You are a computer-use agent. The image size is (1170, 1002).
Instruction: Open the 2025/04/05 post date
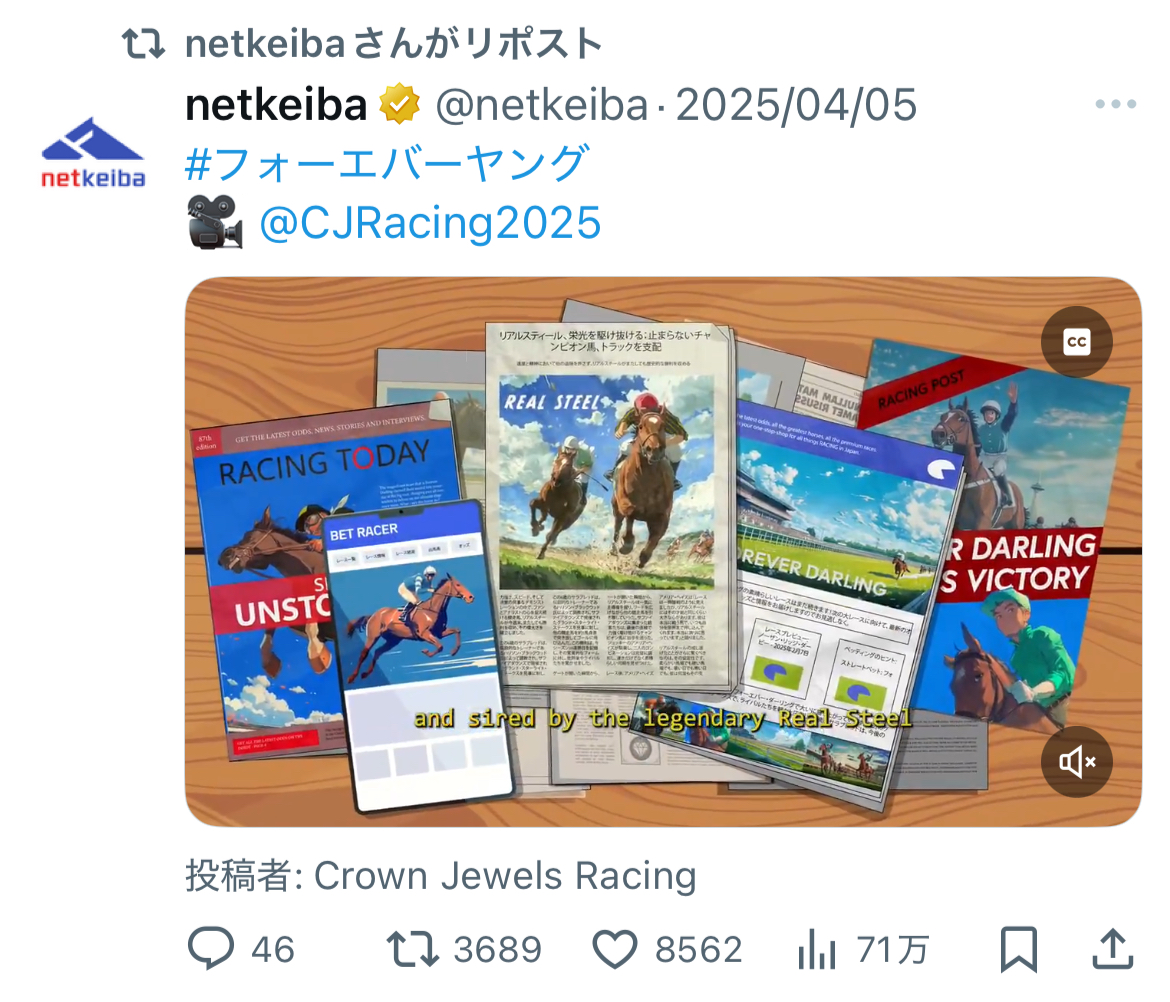pos(796,104)
